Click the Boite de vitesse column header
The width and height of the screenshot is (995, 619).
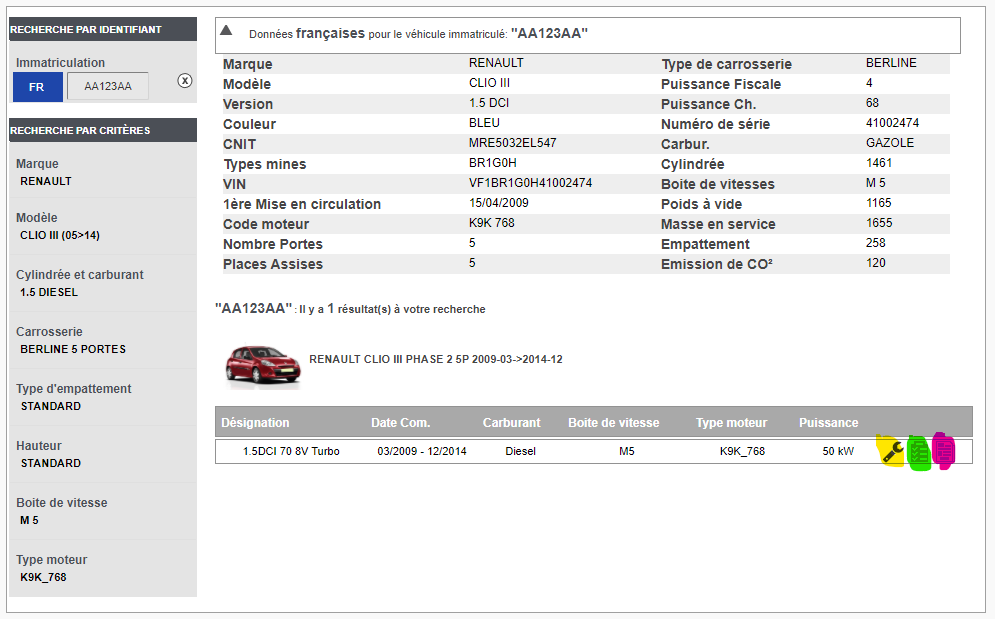[x=614, y=423]
